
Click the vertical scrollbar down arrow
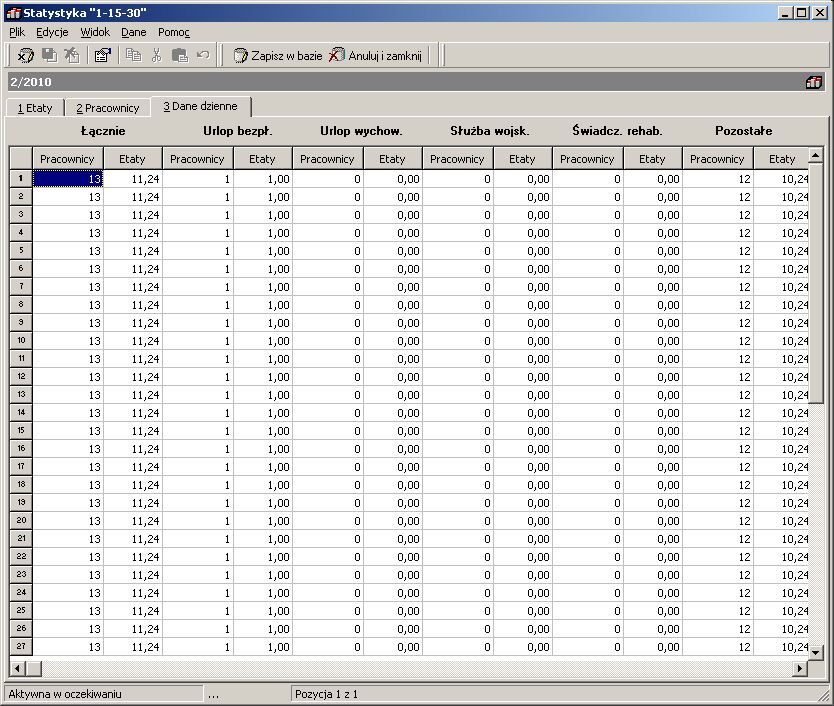[815, 651]
